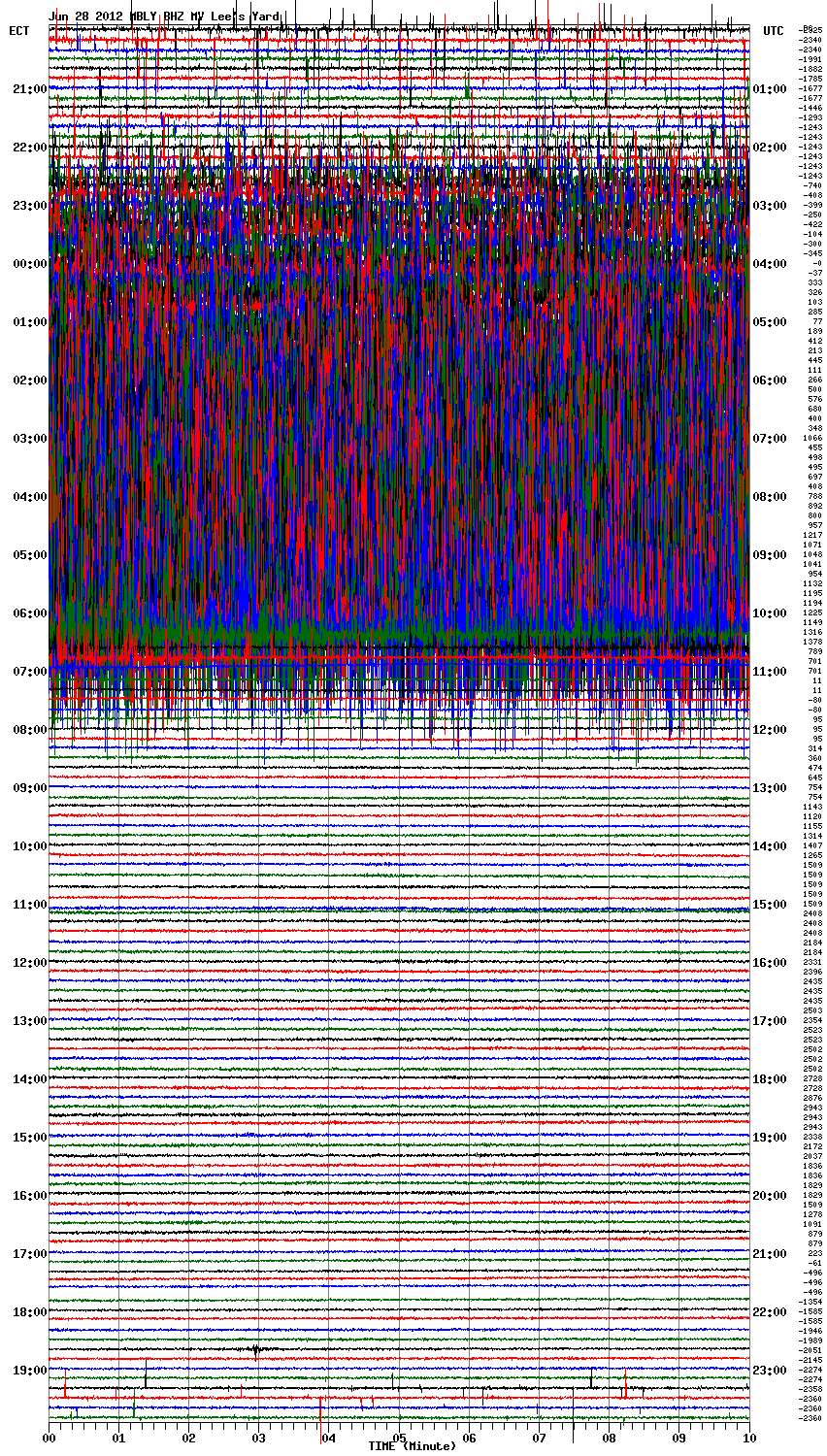This screenshot has height=1456, width=827.
Task: Select the 11:00 label on ECT axis
Action: (x=29, y=905)
